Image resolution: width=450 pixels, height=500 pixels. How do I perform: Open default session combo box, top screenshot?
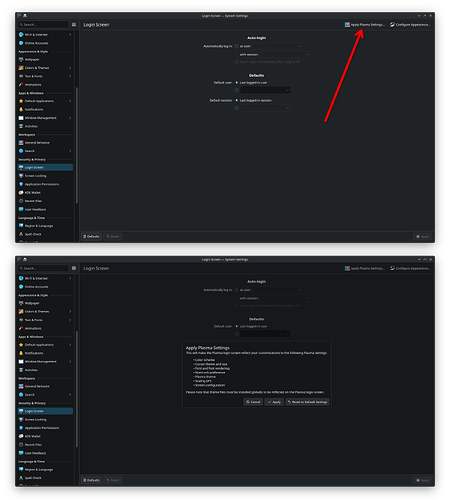click(265, 108)
